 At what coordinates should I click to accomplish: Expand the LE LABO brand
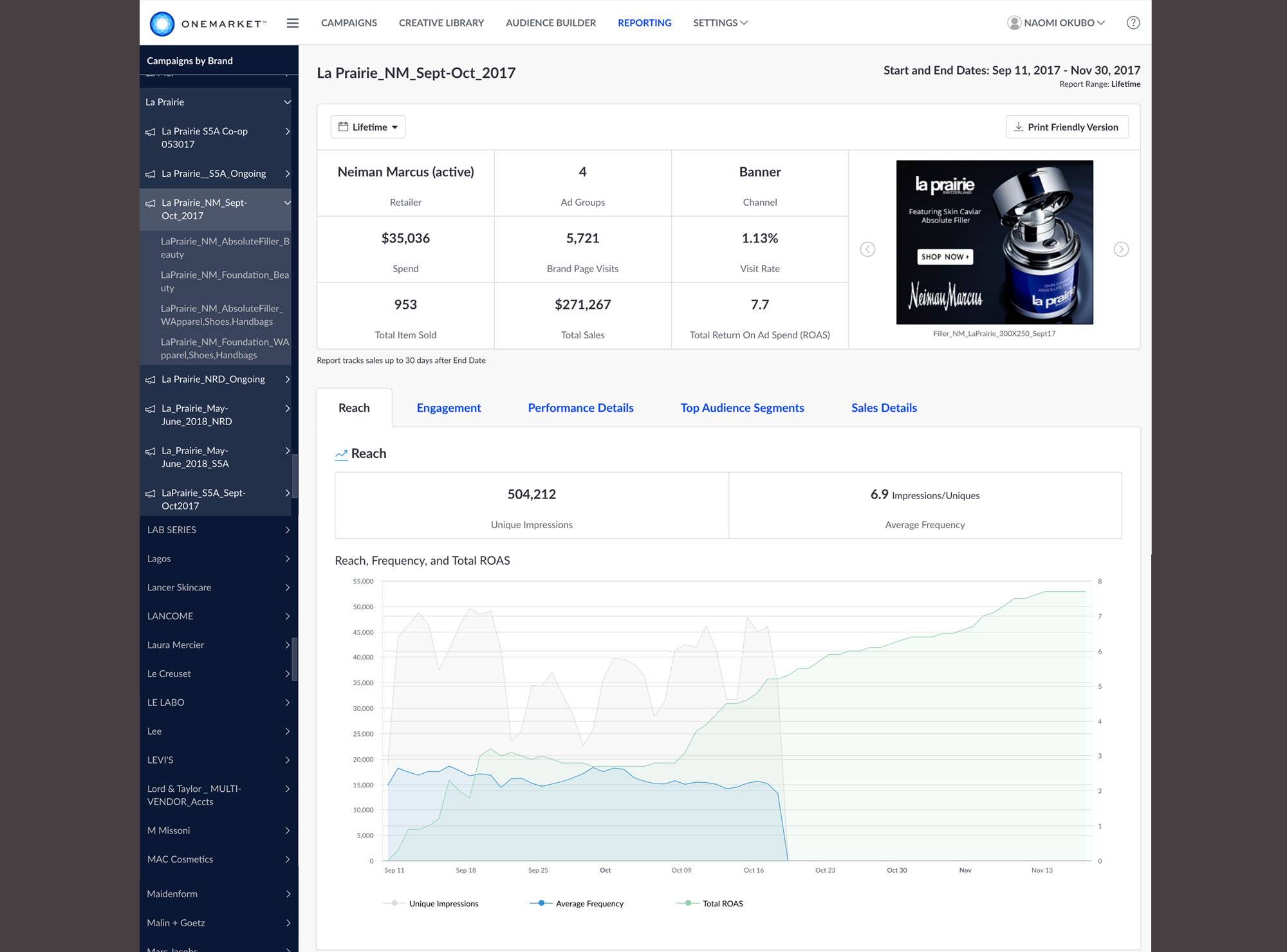[288, 702]
